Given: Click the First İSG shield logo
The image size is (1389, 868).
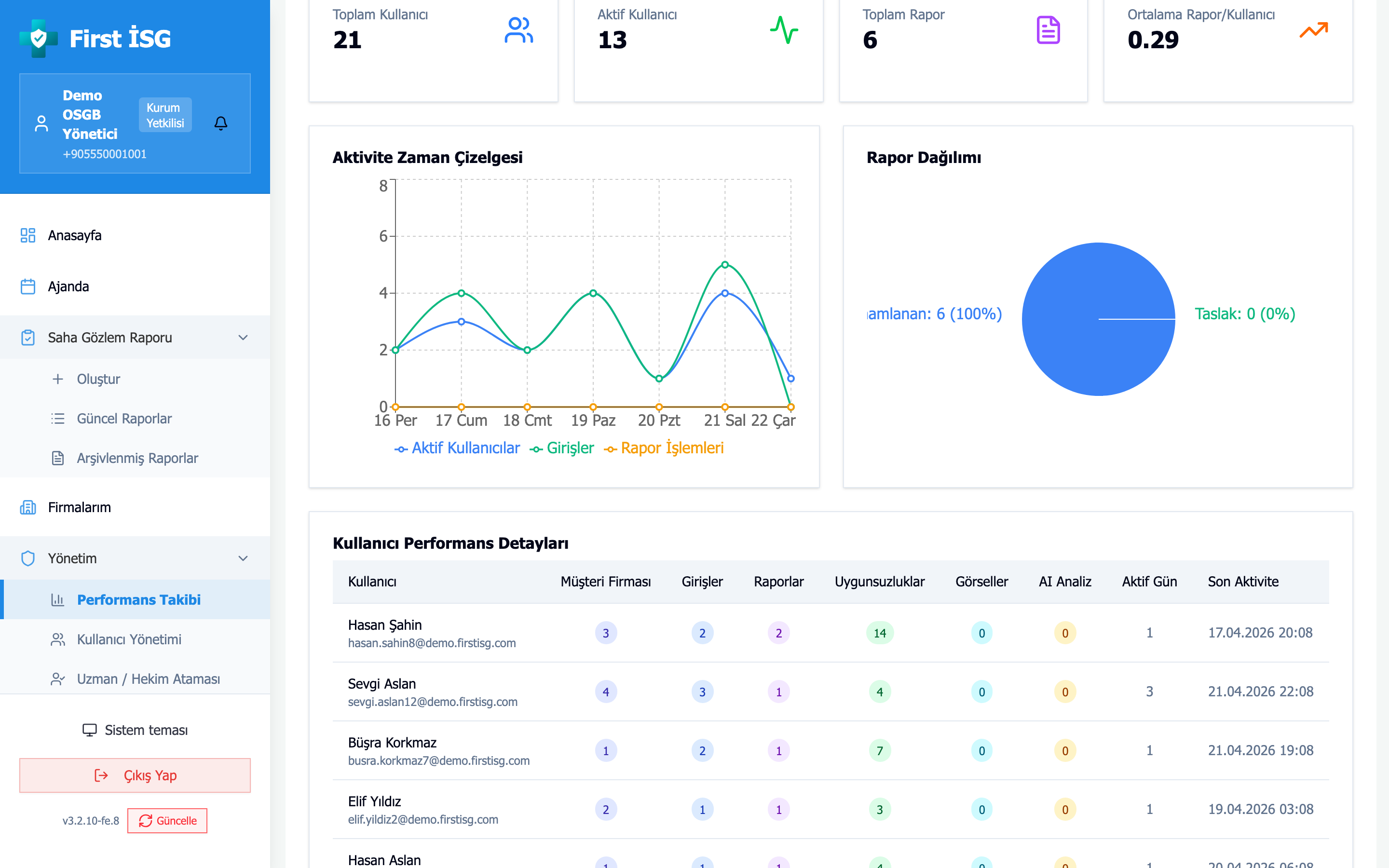Looking at the screenshot, I should 39,39.
